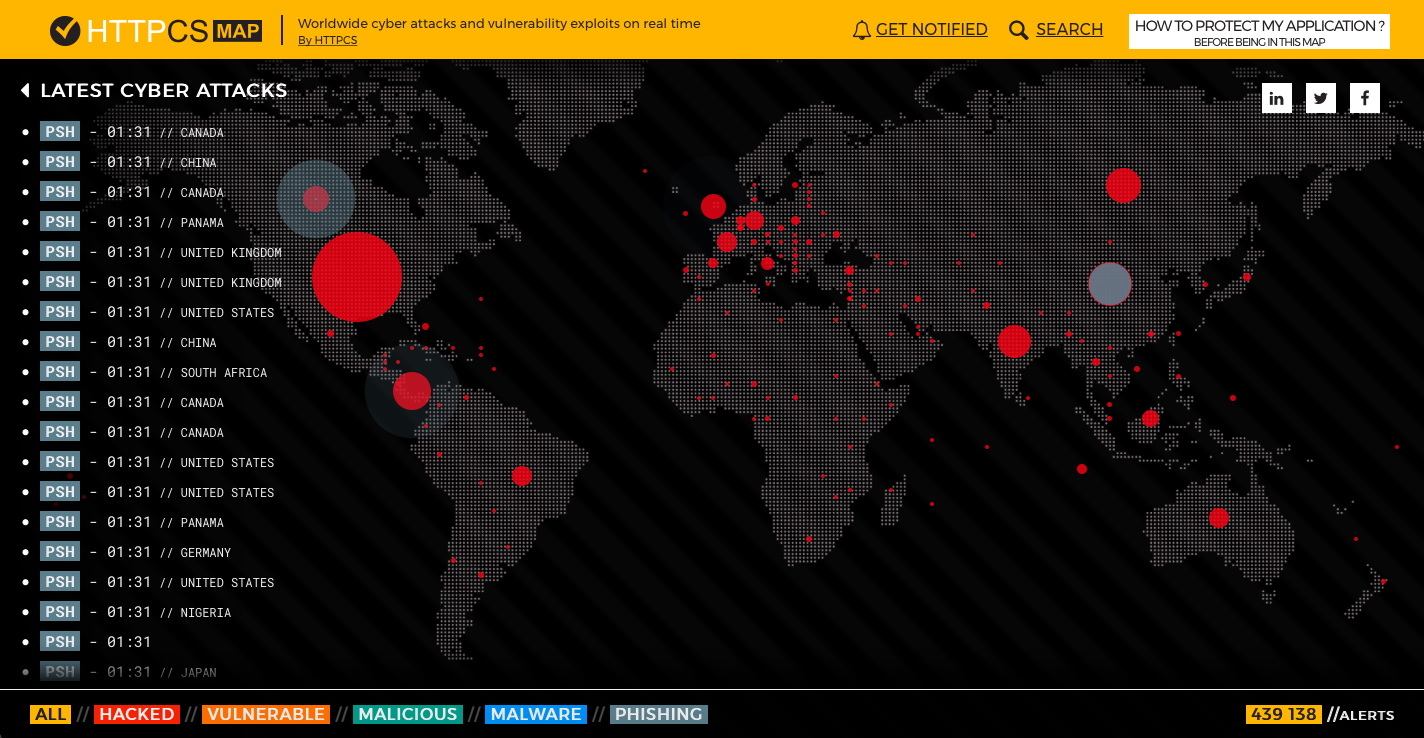The width and height of the screenshot is (1424, 738).
Task: Open the SEARCH text link
Action: (x=1069, y=30)
